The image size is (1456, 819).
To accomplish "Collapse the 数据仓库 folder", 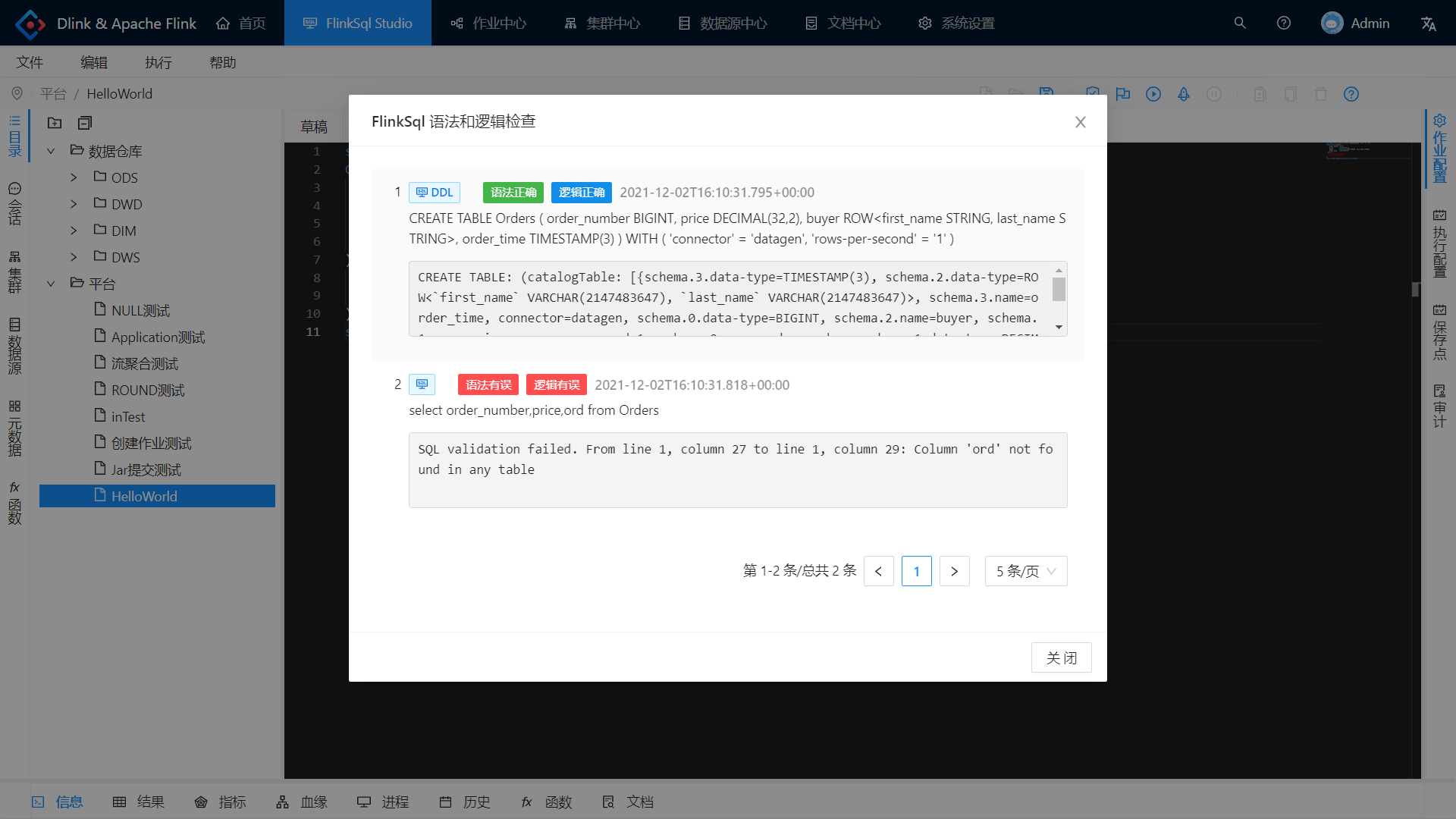I will [51, 151].
